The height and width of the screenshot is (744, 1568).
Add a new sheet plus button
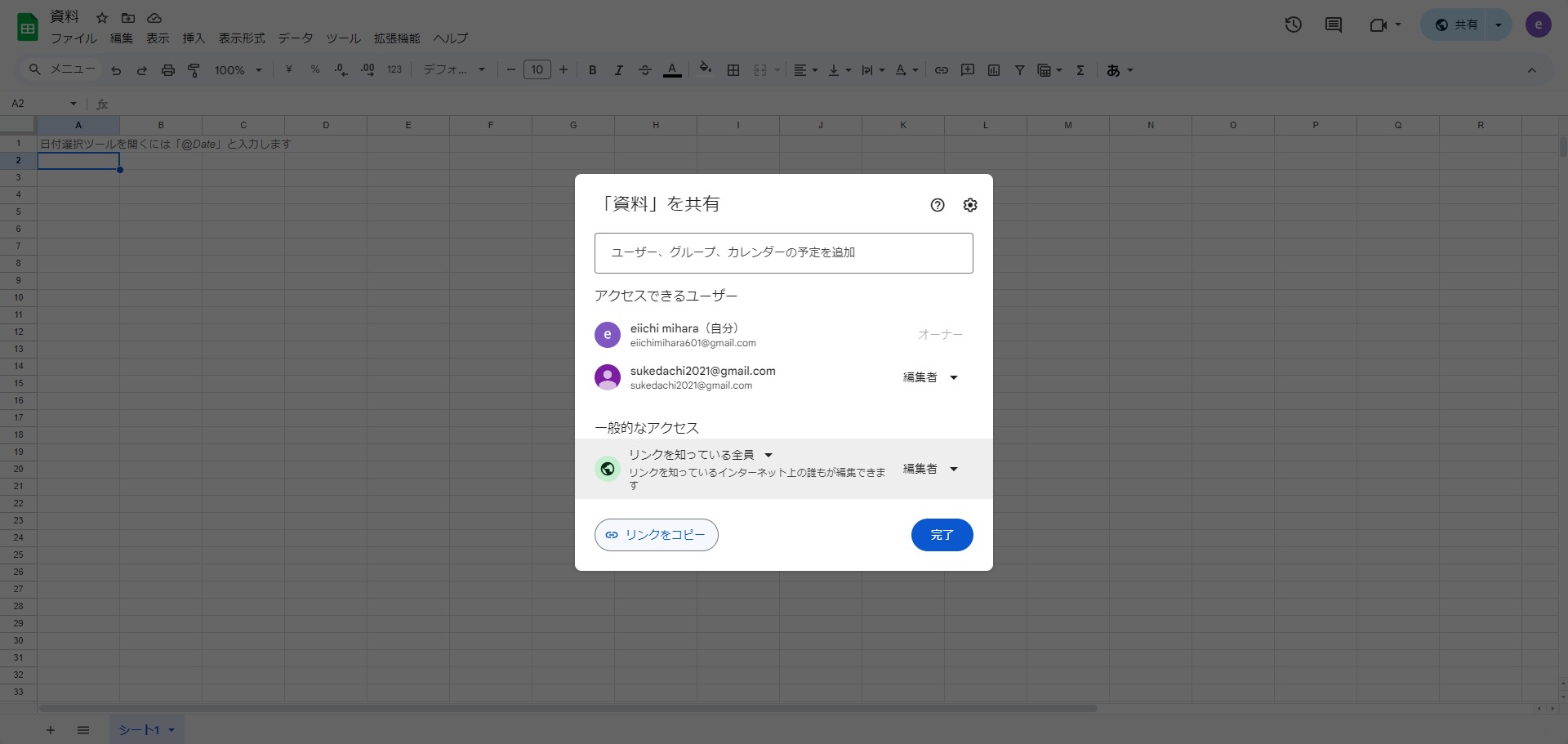point(51,730)
